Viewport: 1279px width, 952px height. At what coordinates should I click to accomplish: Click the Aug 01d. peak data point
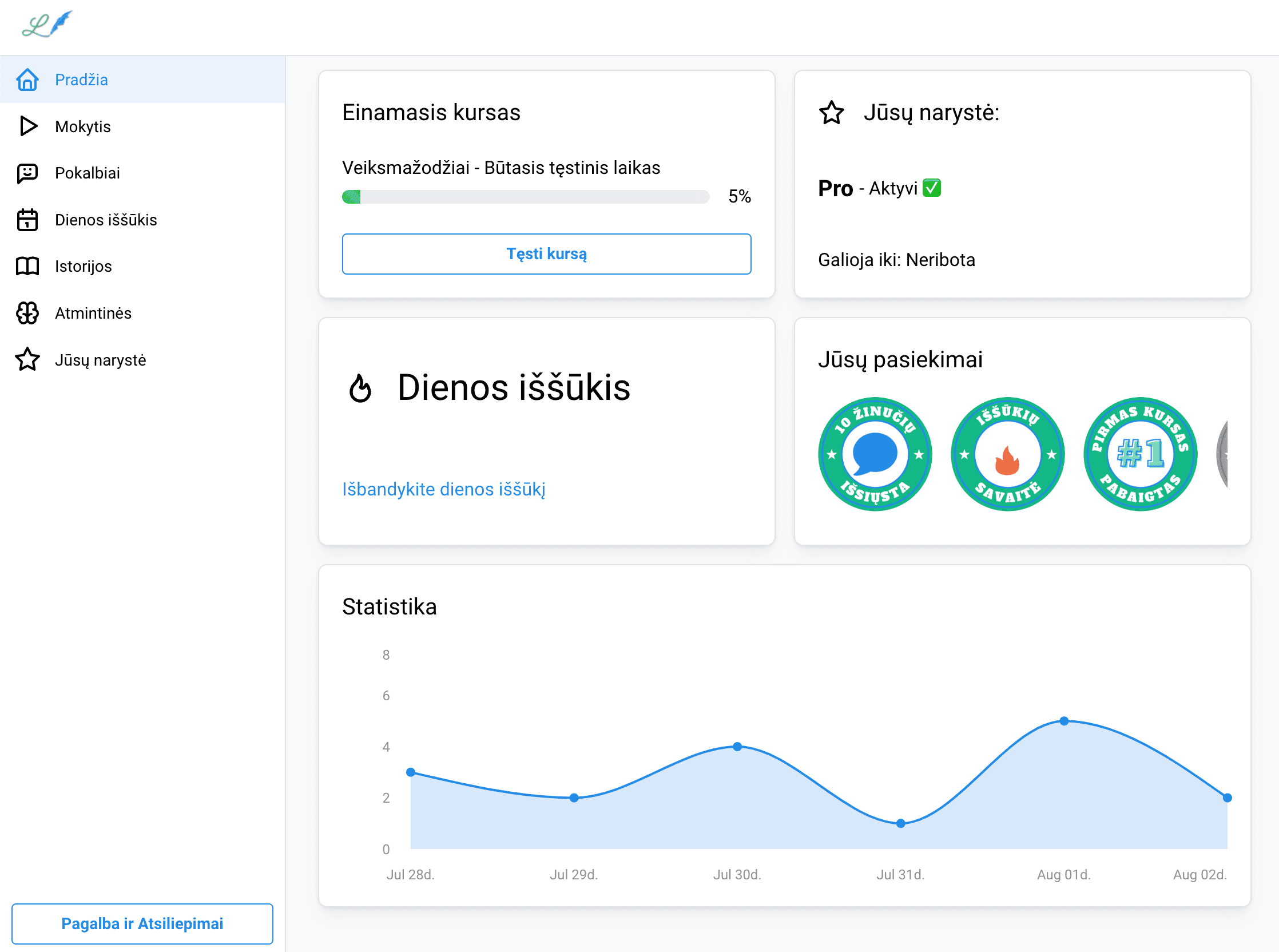point(1064,721)
